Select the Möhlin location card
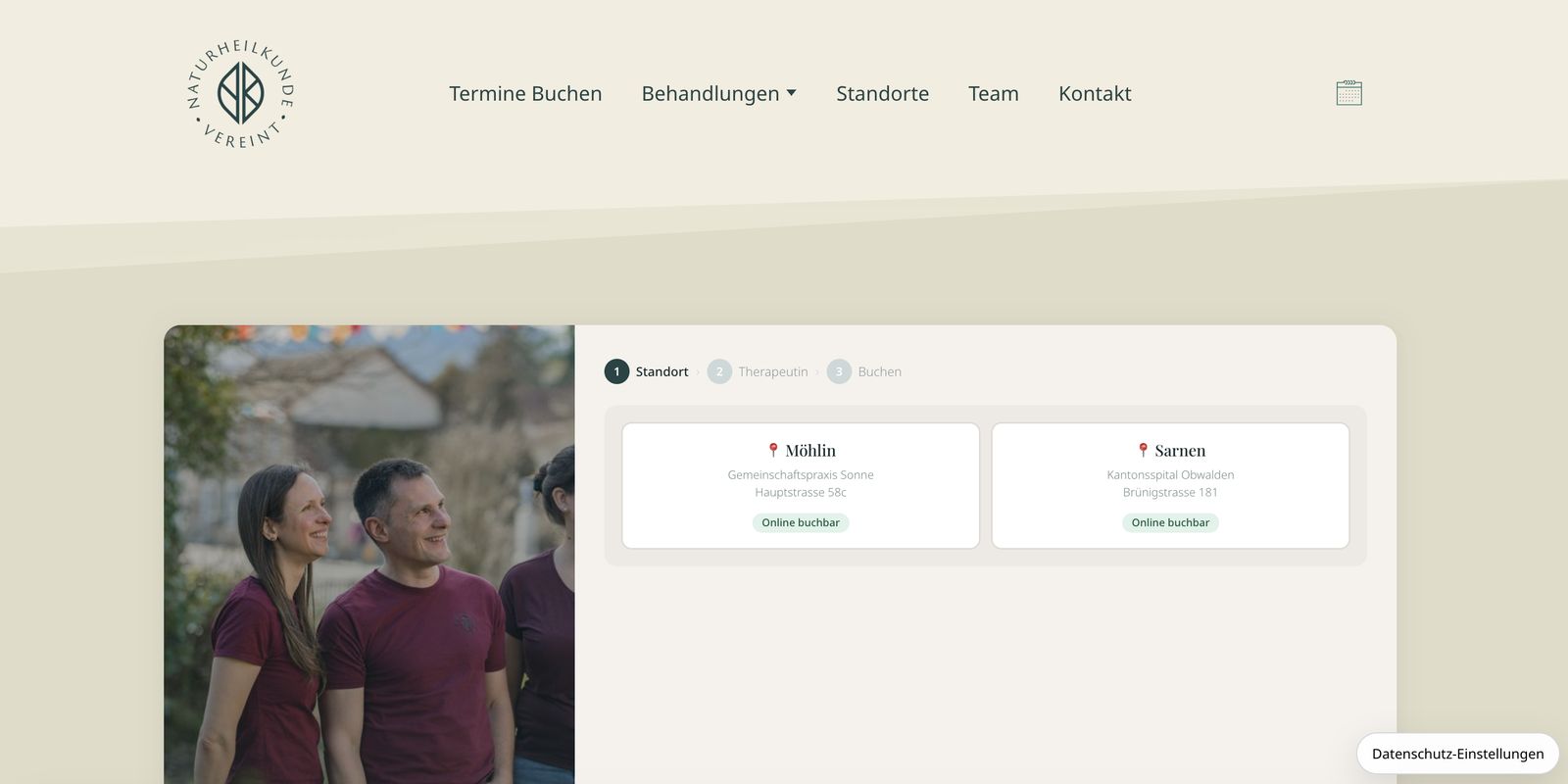This screenshot has height=784, width=1568. click(801, 486)
